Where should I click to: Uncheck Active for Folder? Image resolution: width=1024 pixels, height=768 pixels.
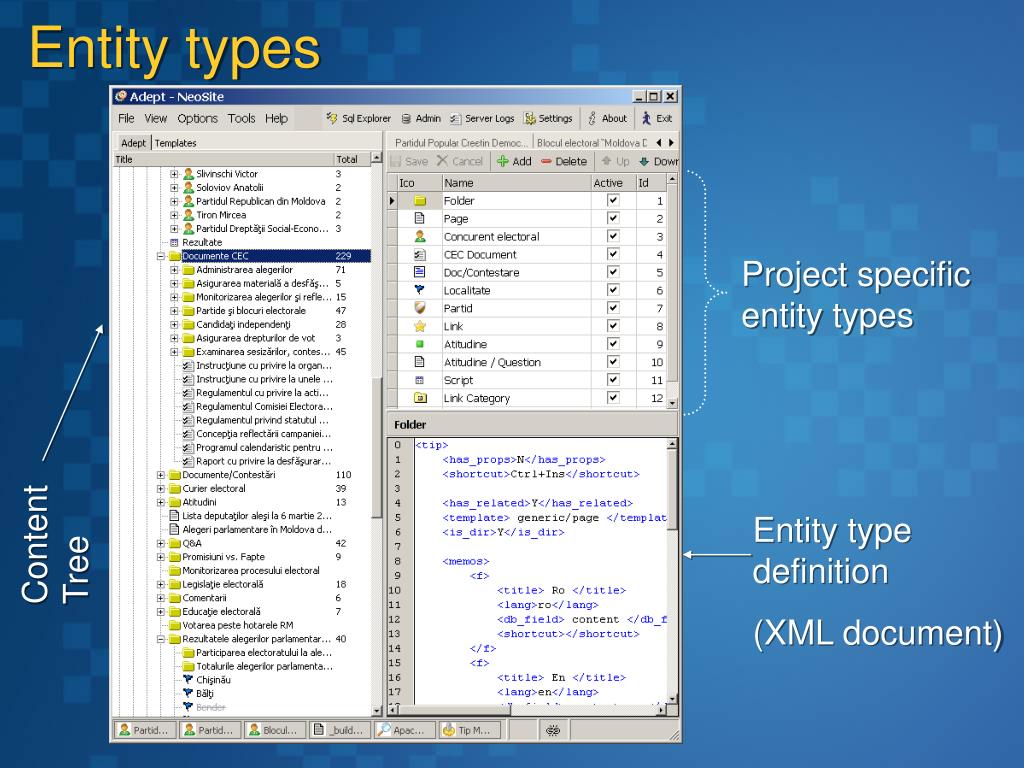pos(613,200)
